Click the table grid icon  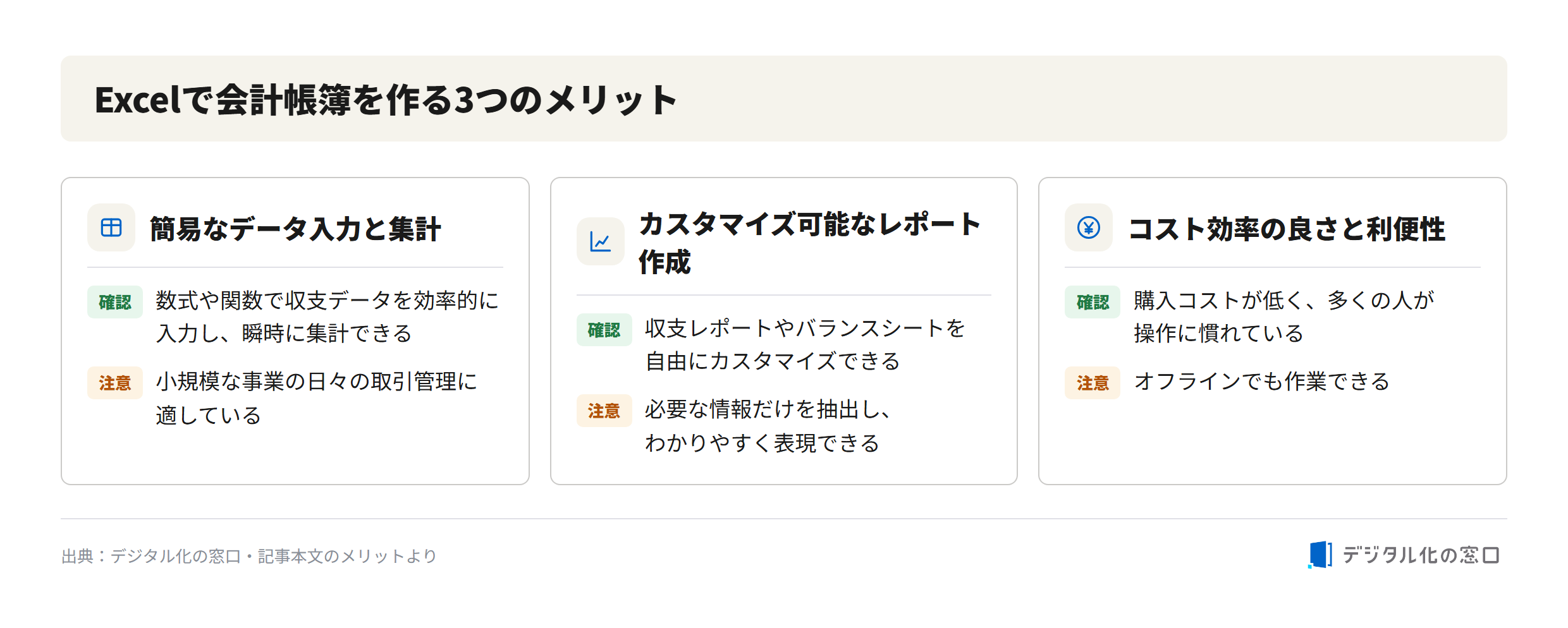tap(111, 227)
